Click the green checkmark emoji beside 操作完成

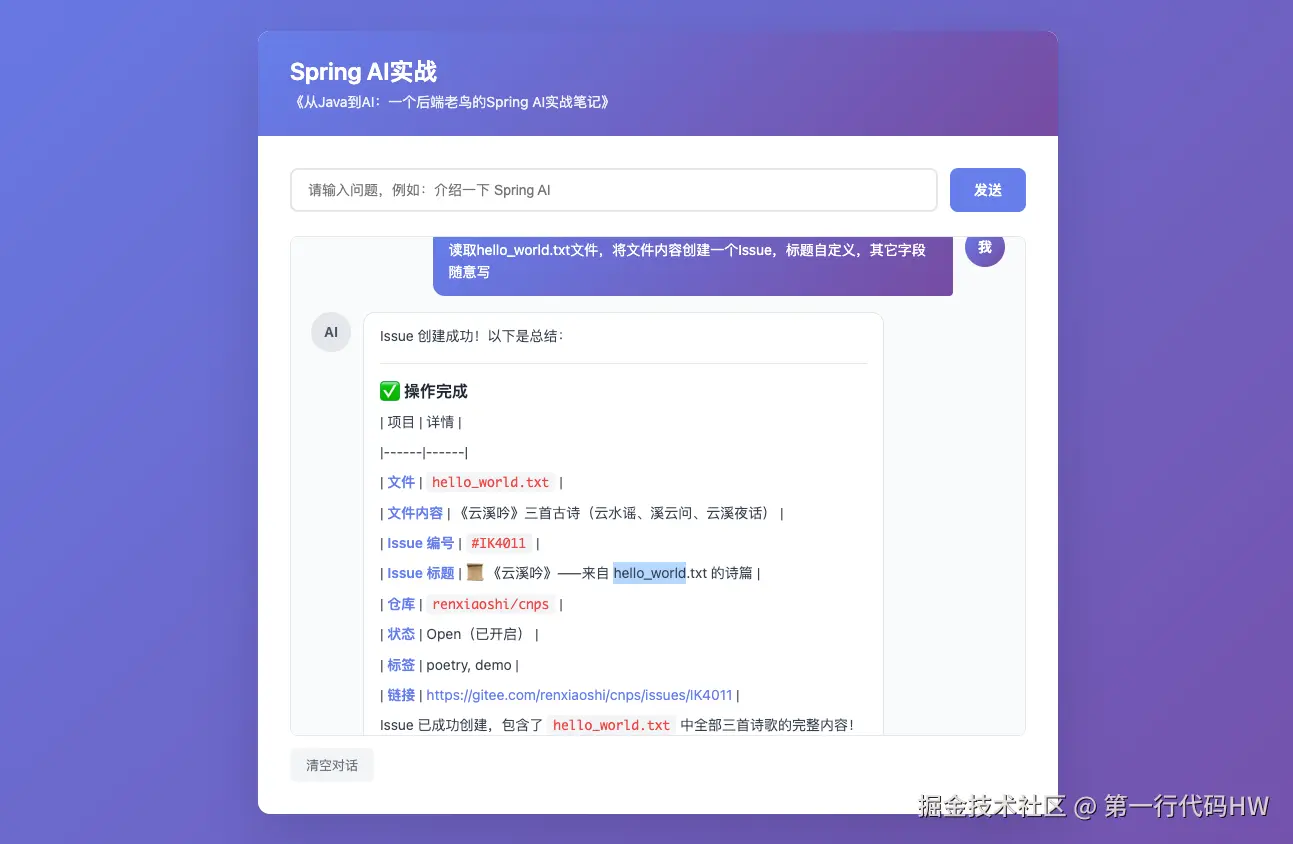point(390,391)
